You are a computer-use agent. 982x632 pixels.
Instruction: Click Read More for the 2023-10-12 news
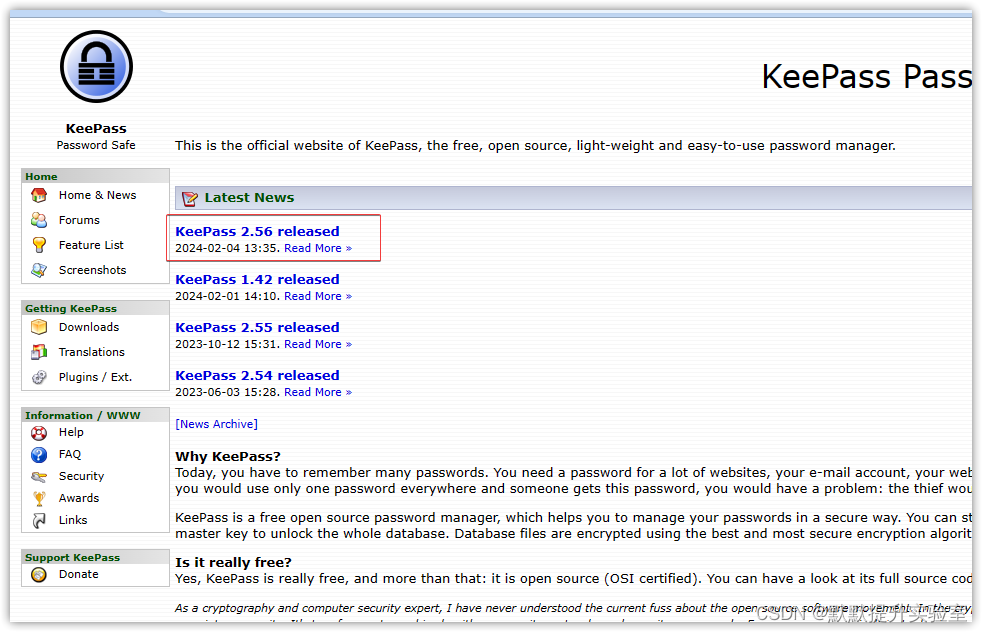(x=318, y=344)
